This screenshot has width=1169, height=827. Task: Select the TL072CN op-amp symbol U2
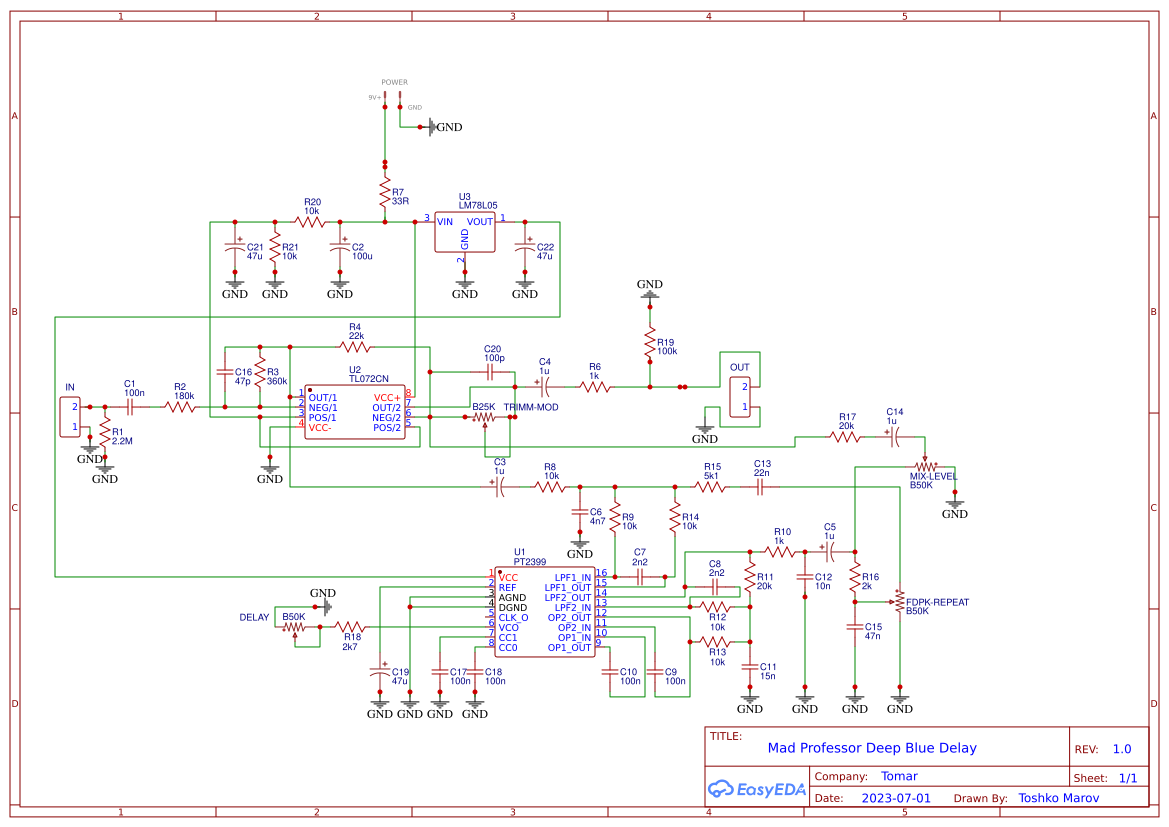[355, 410]
